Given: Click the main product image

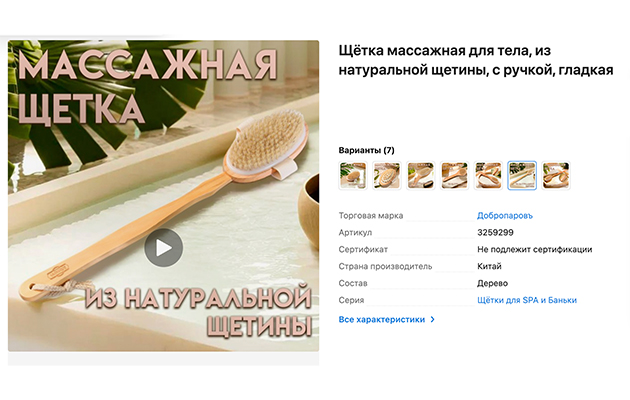Looking at the screenshot, I should [x=164, y=196].
